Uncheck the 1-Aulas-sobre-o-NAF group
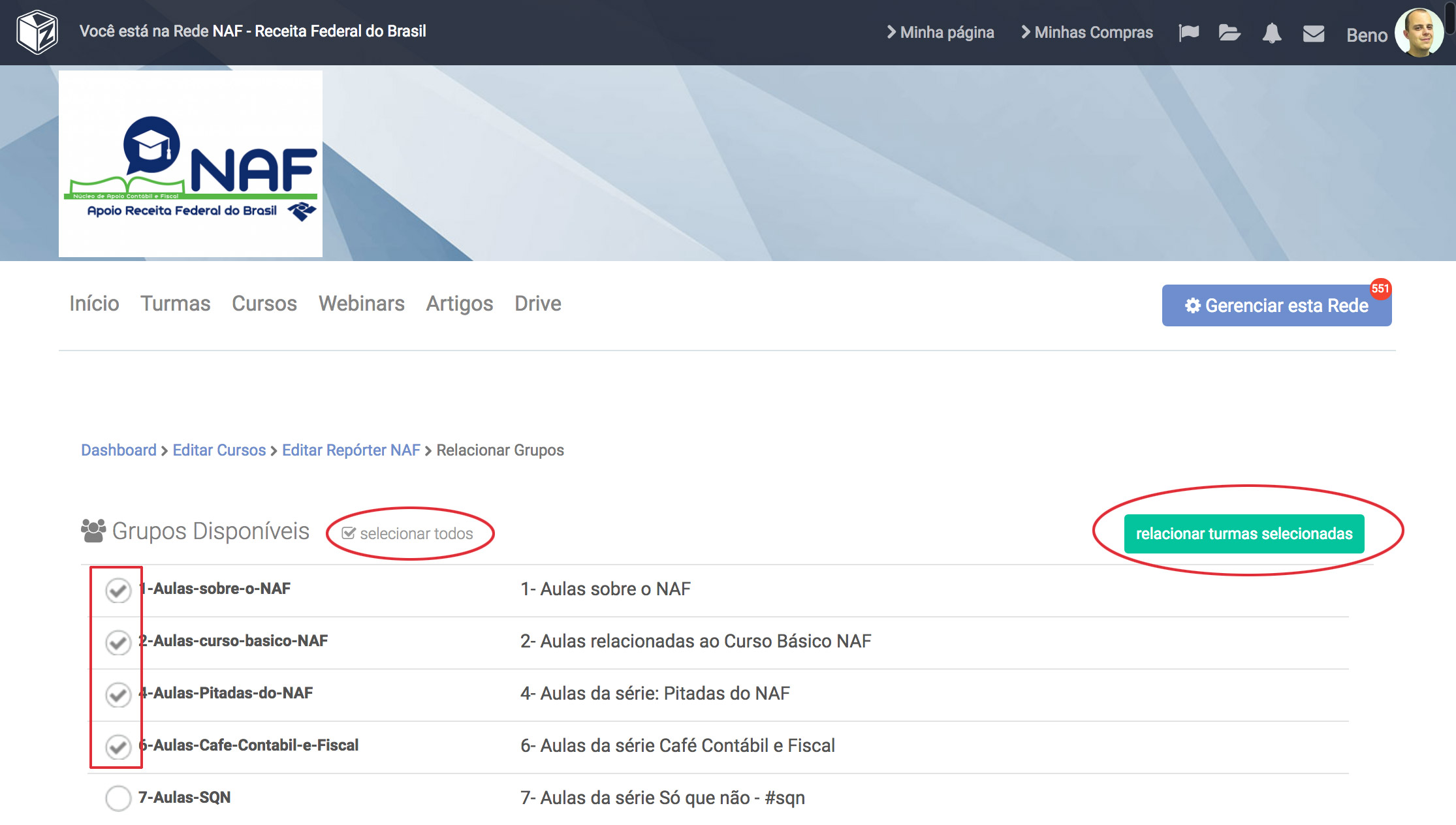 point(118,590)
